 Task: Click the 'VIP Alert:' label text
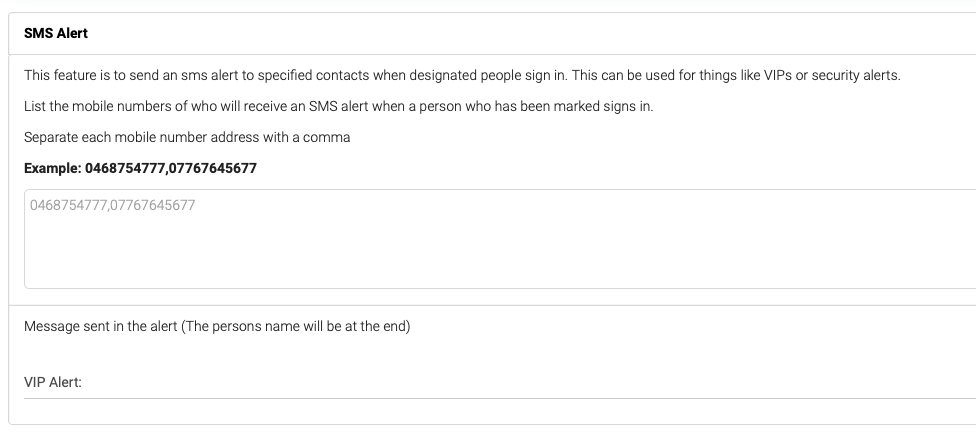click(53, 383)
